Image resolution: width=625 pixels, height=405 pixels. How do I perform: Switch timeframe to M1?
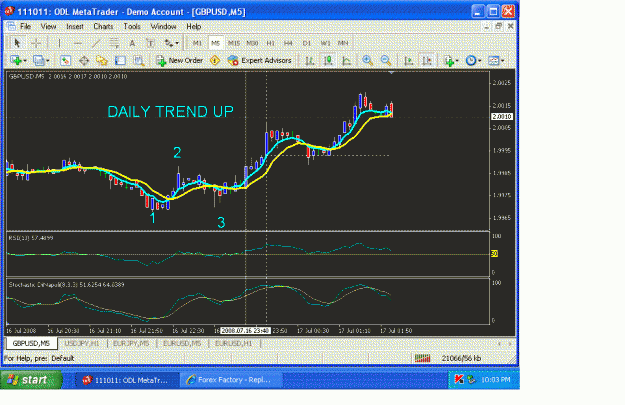click(x=197, y=43)
